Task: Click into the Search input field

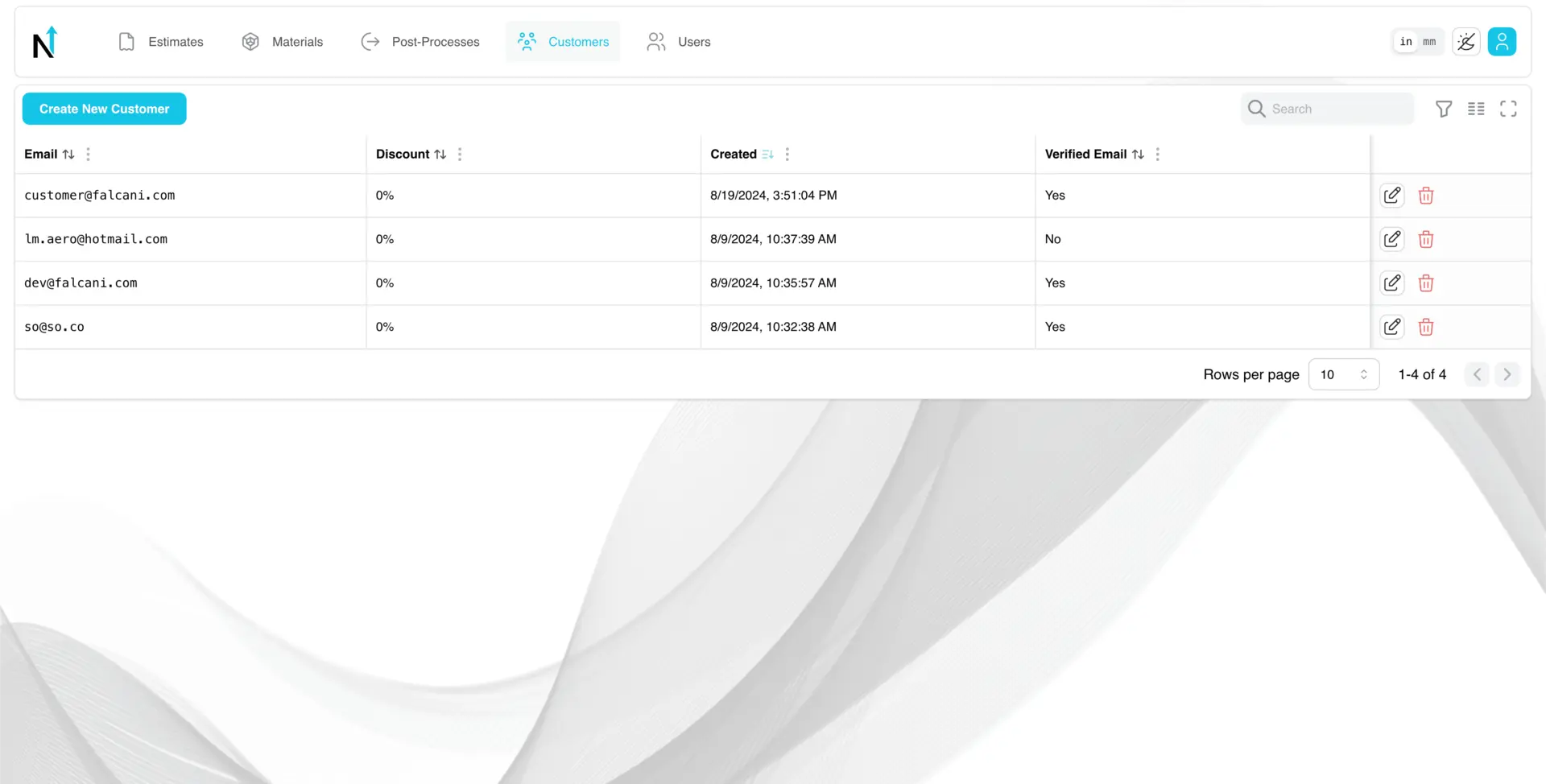Action: click(1337, 109)
